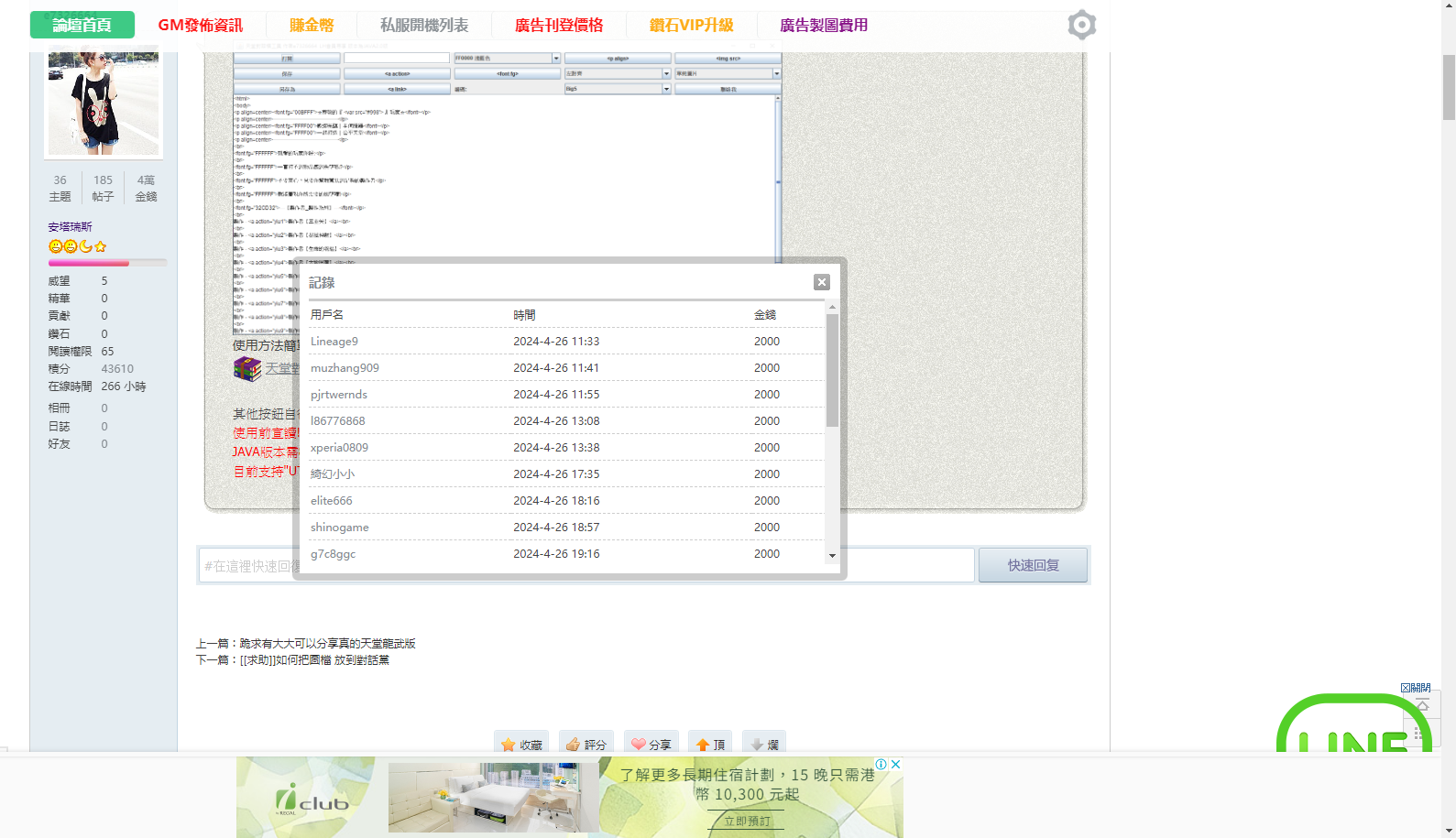Viewport: 1456px width, 838px height.
Task: Open the 廣告刊登價格 menu item
Action: [x=559, y=25]
